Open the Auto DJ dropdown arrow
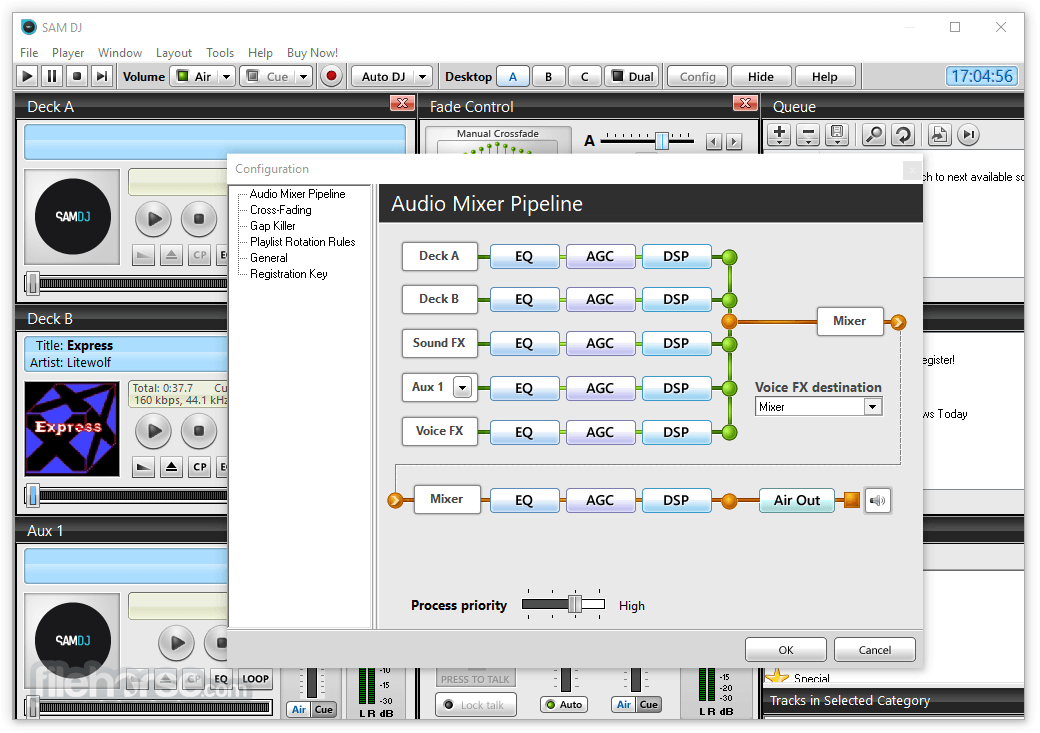 (422, 76)
